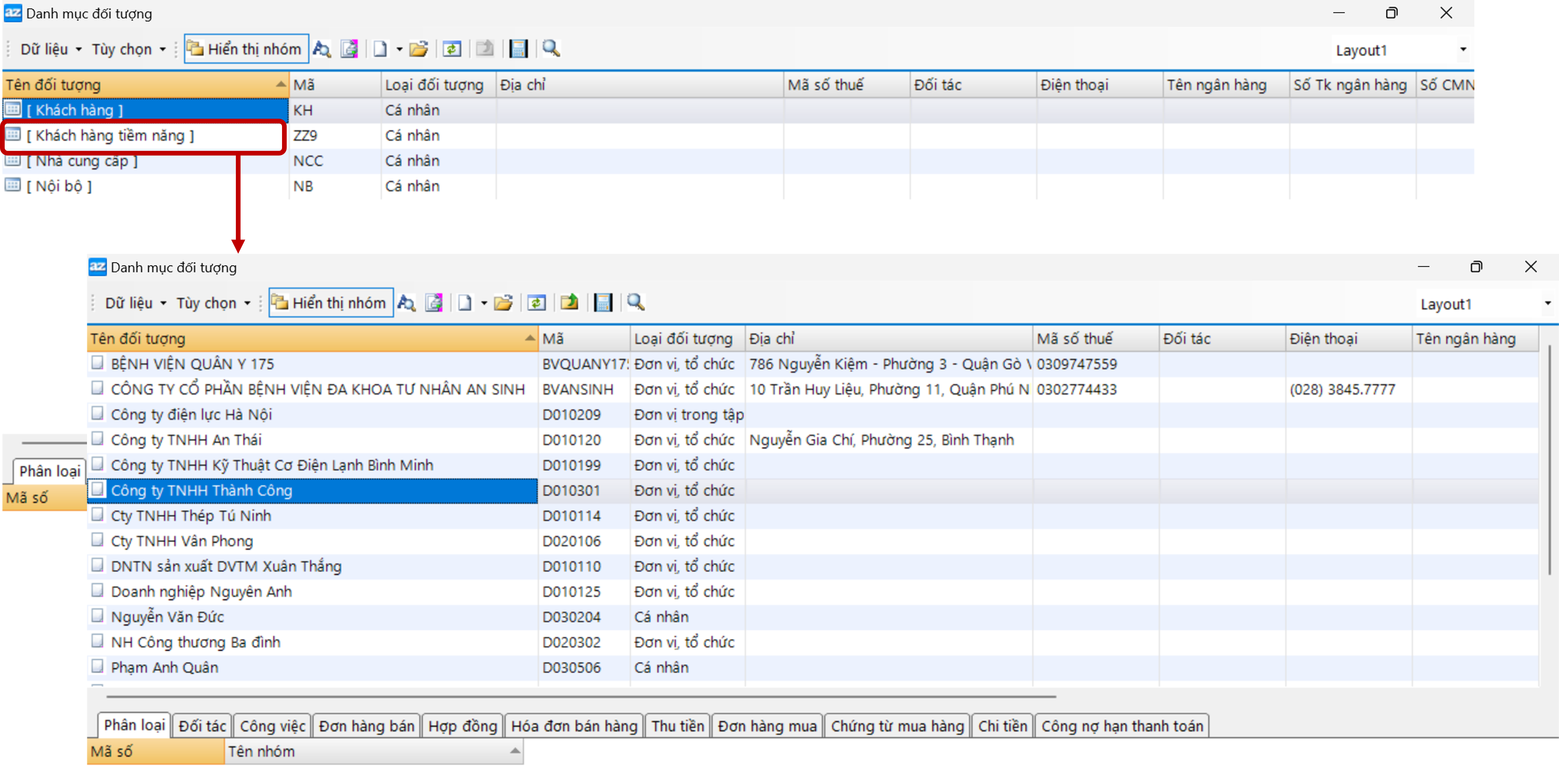
Task: Open the Công nợ hạn thanh toán tab
Action: (1122, 726)
